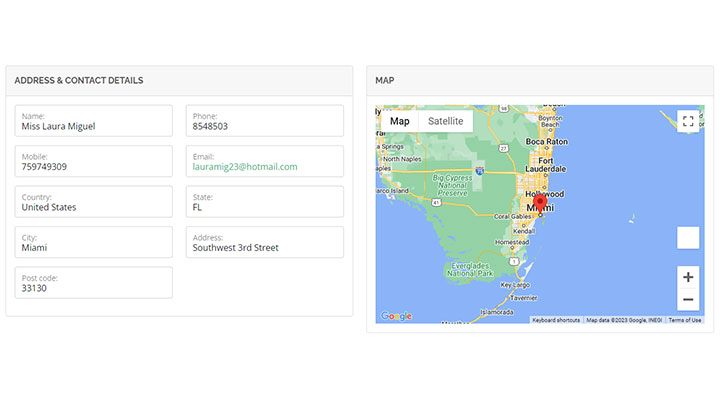Click the MAP panel heading
This screenshot has width=720, height=400.
[x=384, y=80]
